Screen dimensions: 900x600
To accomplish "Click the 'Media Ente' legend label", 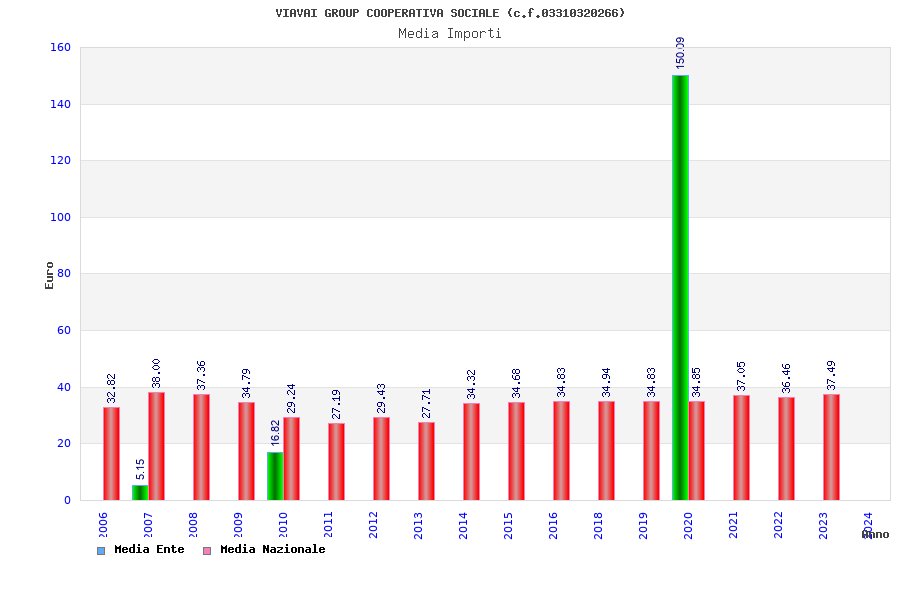I will (x=149, y=549).
